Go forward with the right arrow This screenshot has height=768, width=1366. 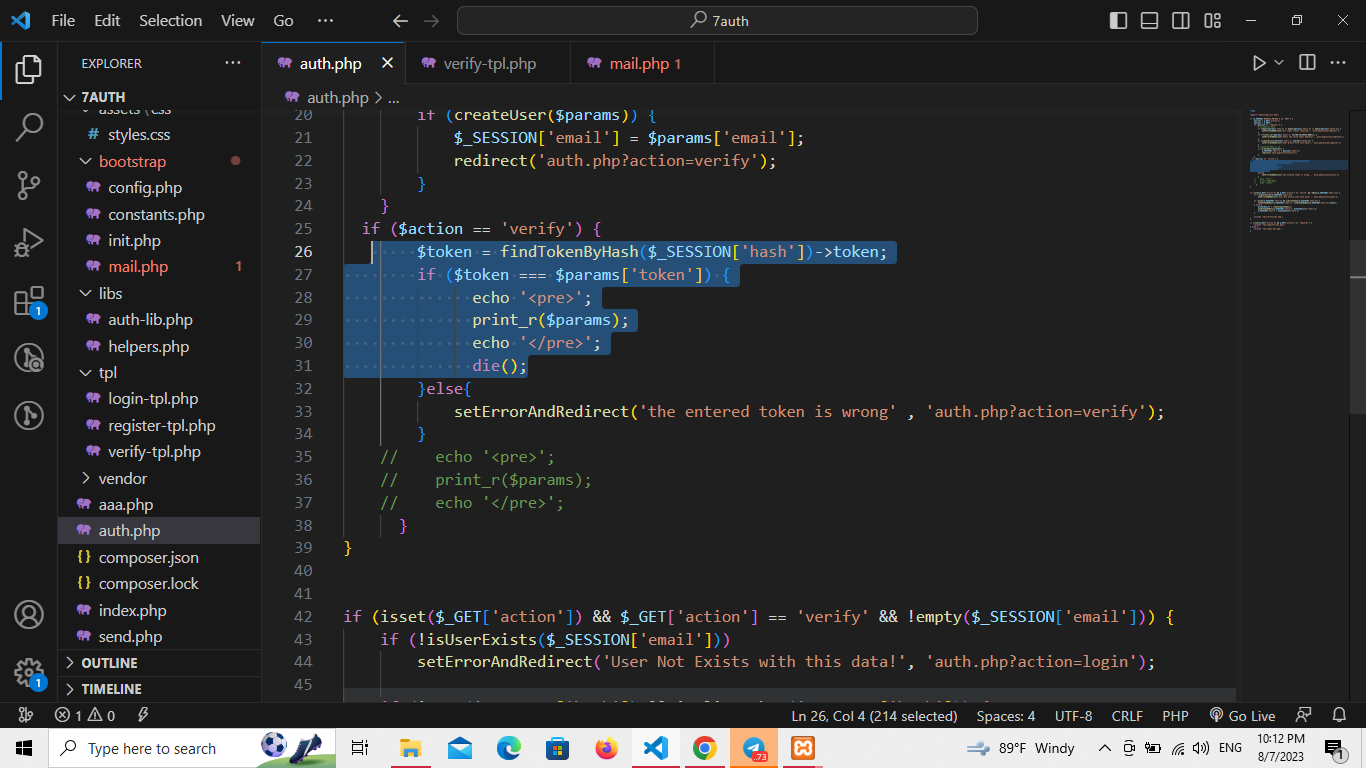pyautogui.click(x=431, y=20)
